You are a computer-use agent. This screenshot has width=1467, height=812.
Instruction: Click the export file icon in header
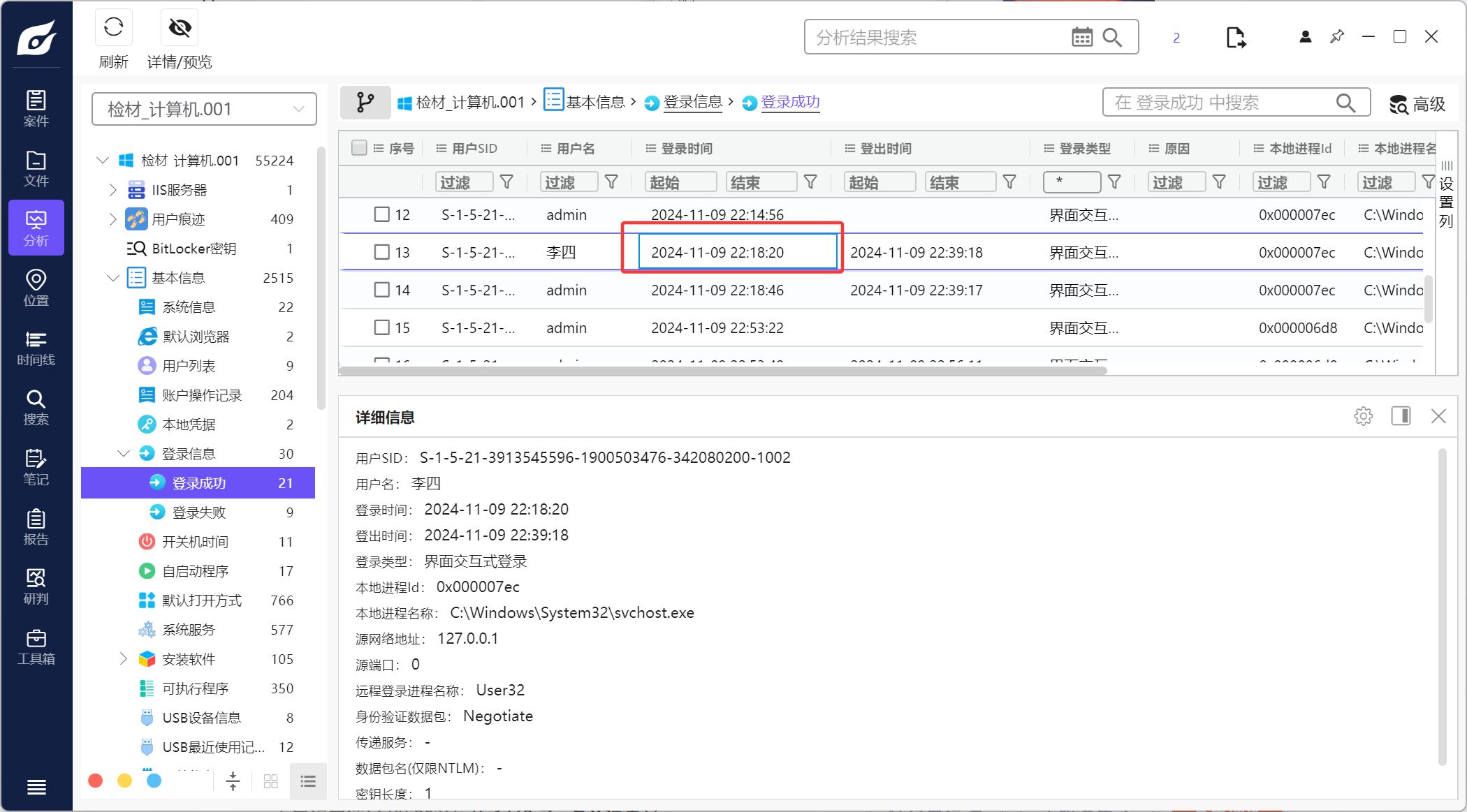[x=1235, y=37]
